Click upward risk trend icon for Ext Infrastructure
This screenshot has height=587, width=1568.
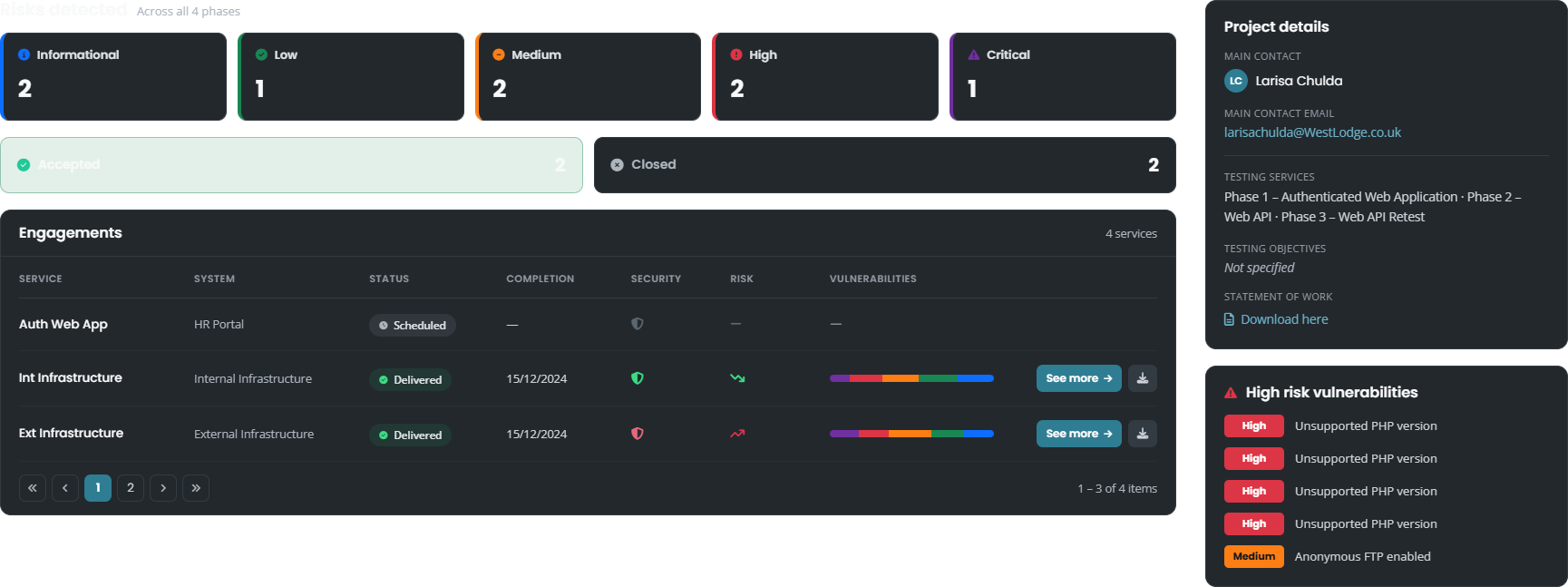737,434
